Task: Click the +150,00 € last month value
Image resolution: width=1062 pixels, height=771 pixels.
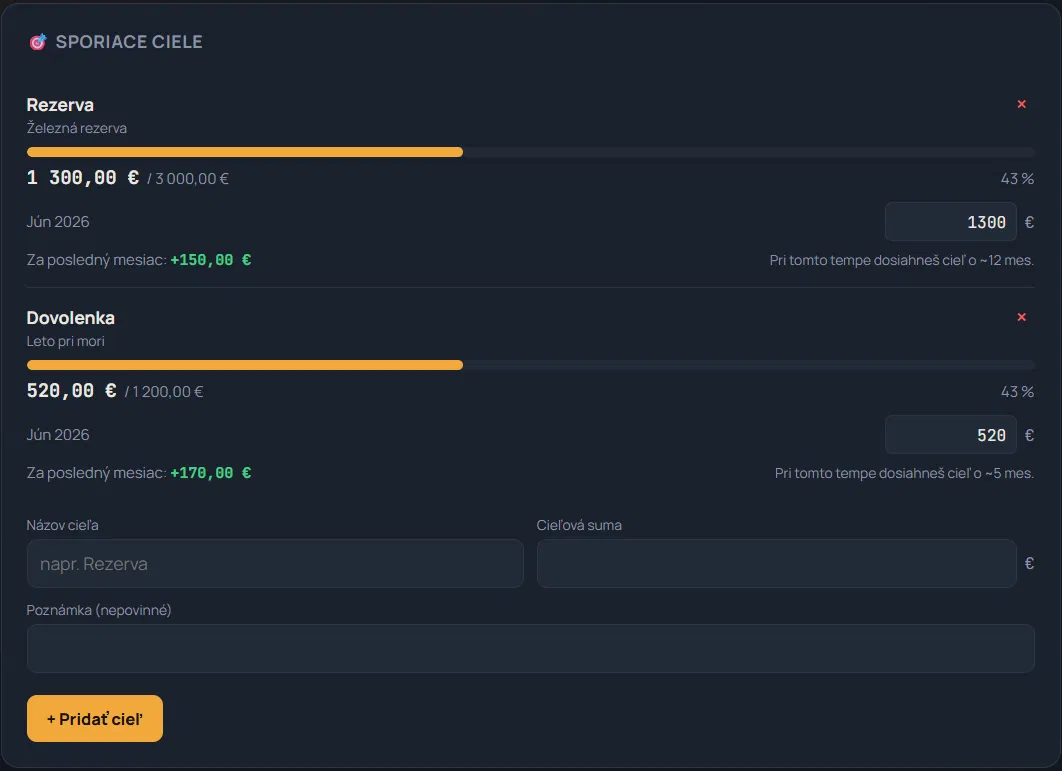Action: tap(211, 260)
